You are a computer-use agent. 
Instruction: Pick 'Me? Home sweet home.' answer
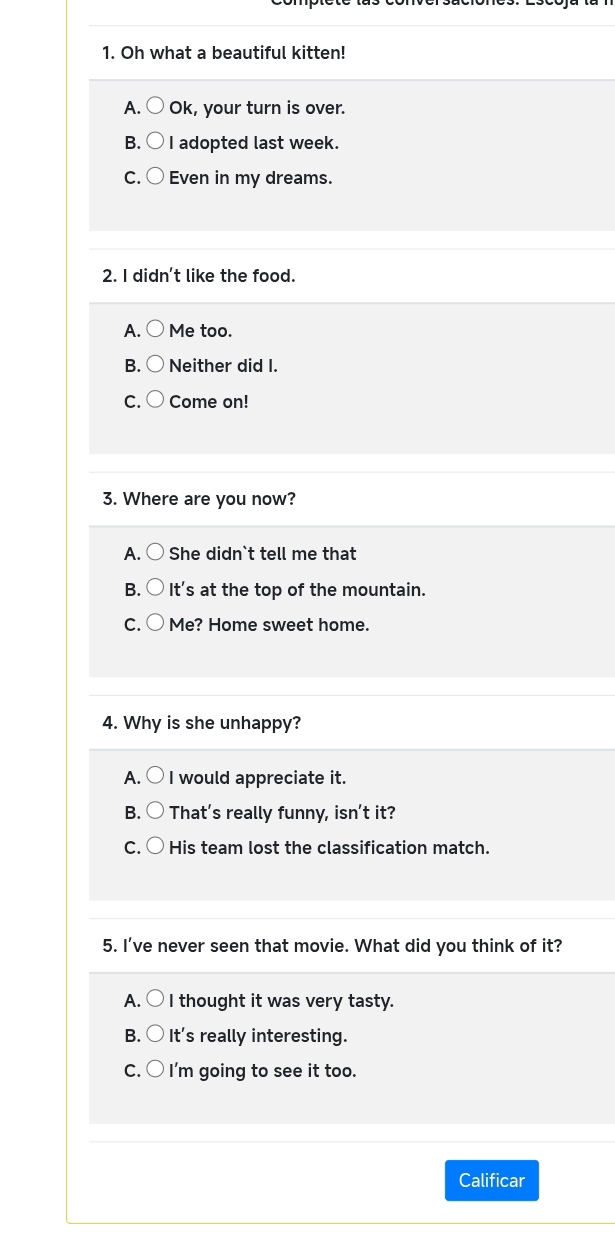pyautogui.click(x=155, y=623)
